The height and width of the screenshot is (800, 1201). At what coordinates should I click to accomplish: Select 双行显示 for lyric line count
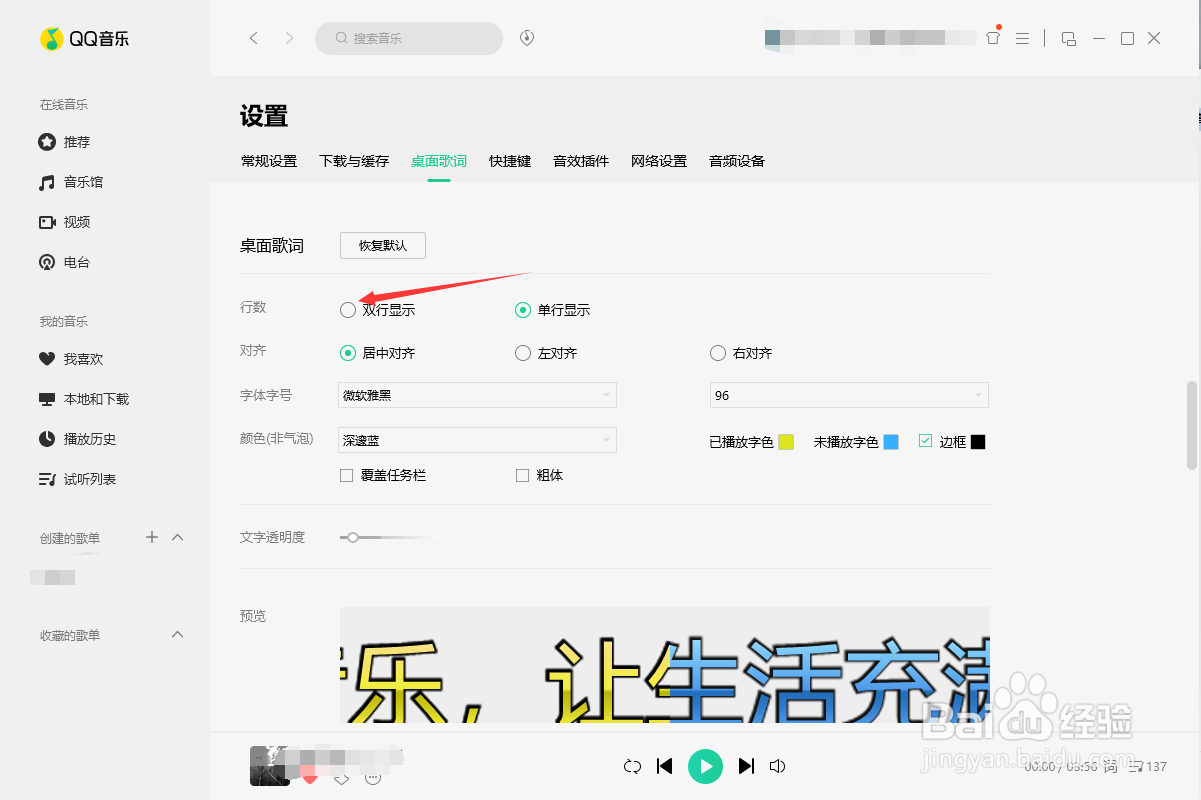coord(347,310)
